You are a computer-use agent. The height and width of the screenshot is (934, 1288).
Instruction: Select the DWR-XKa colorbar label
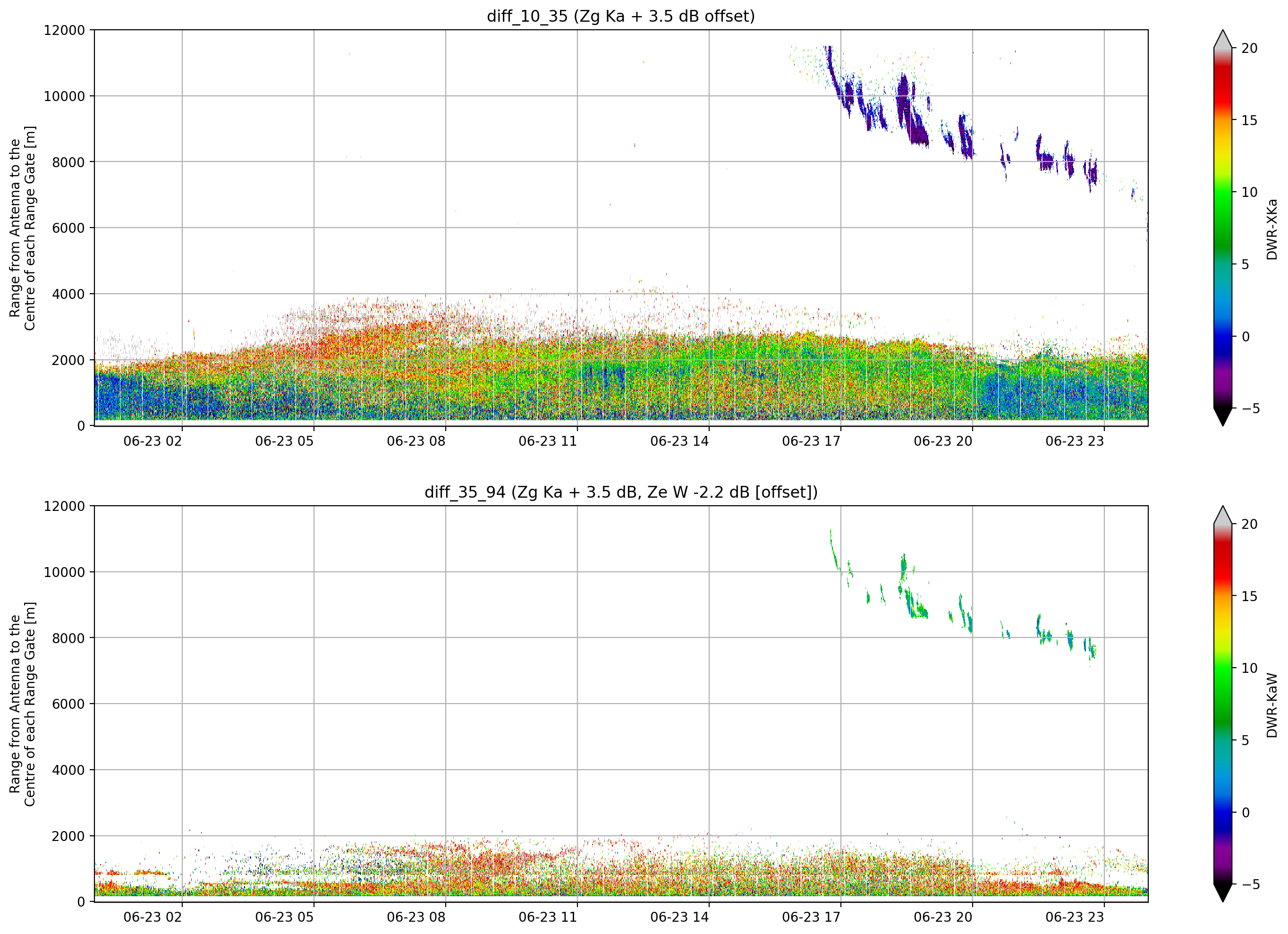(1271, 229)
